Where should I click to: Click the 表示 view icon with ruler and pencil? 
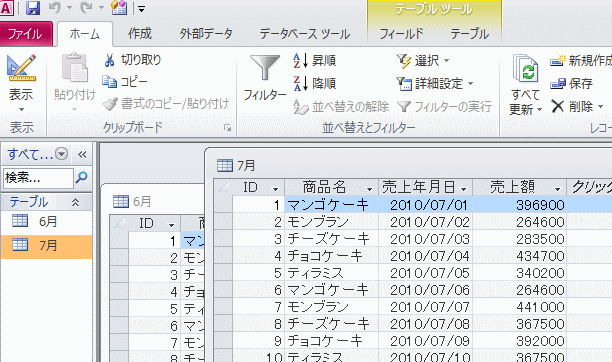pyautogui.click(x=21, y=68)
